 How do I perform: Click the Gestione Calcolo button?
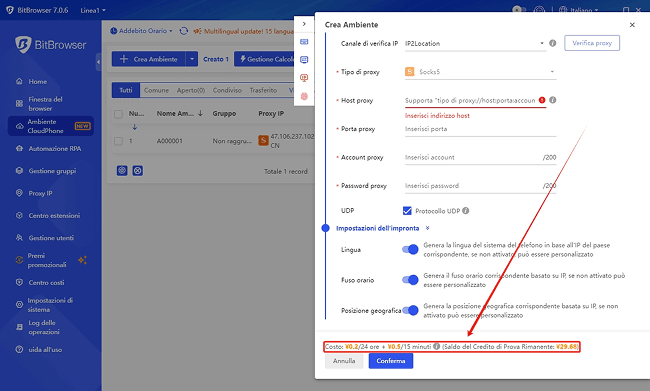click(265, 59)
